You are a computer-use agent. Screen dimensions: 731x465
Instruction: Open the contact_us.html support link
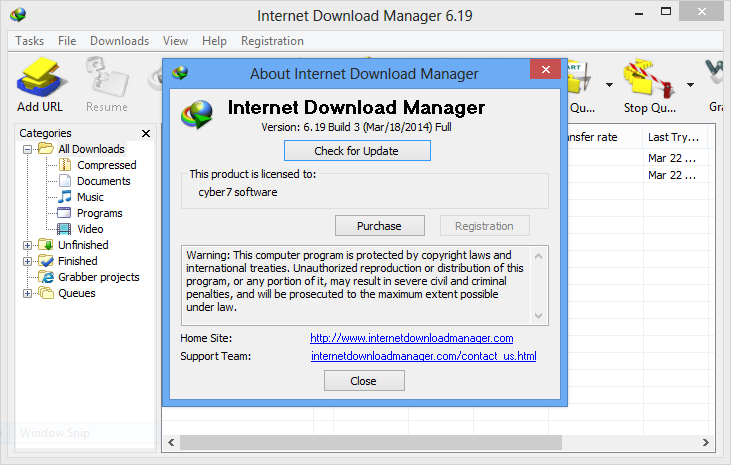424,356
